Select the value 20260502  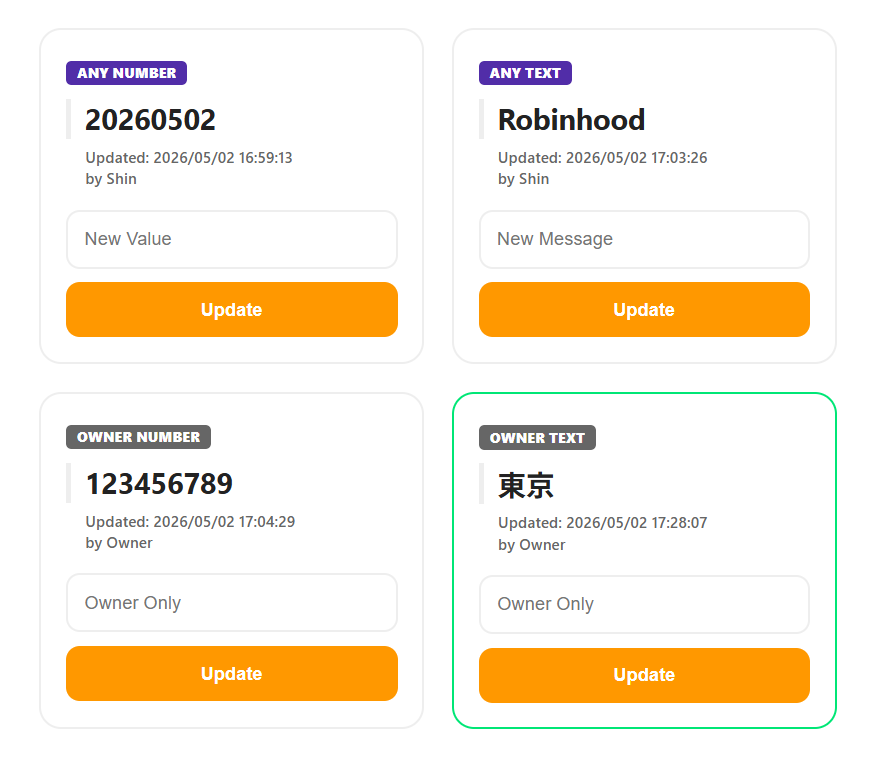pyautogui.click(x=150, y=120)
